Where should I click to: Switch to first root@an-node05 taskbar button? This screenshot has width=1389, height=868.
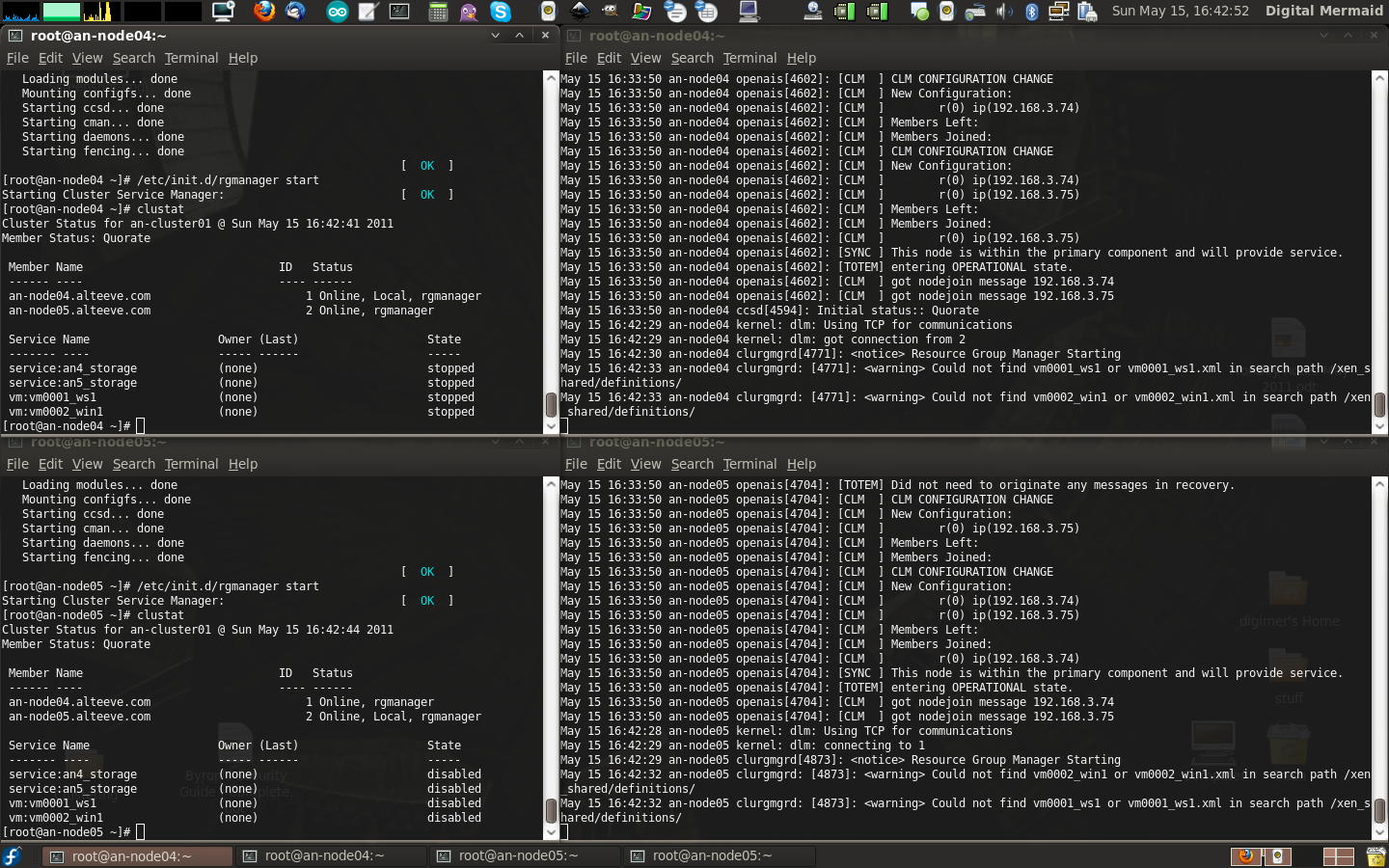[x=526, y=855]
